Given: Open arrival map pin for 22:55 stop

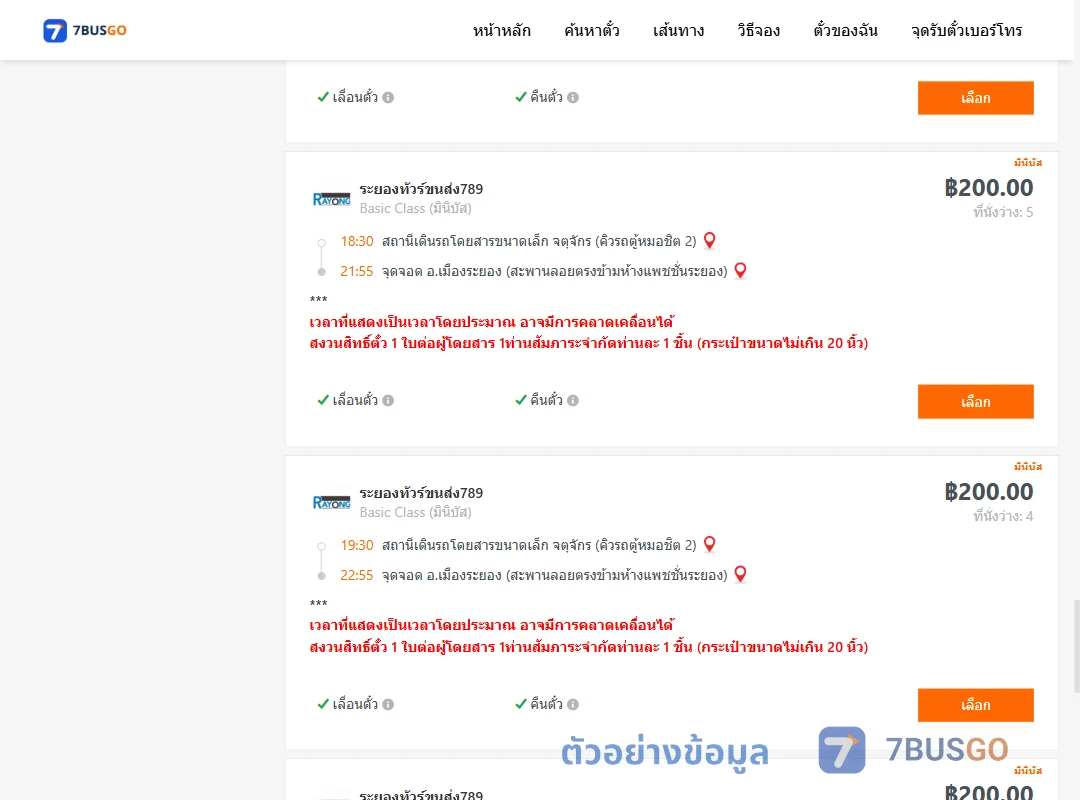Looking at the screenshot, I should pos(740,575).
